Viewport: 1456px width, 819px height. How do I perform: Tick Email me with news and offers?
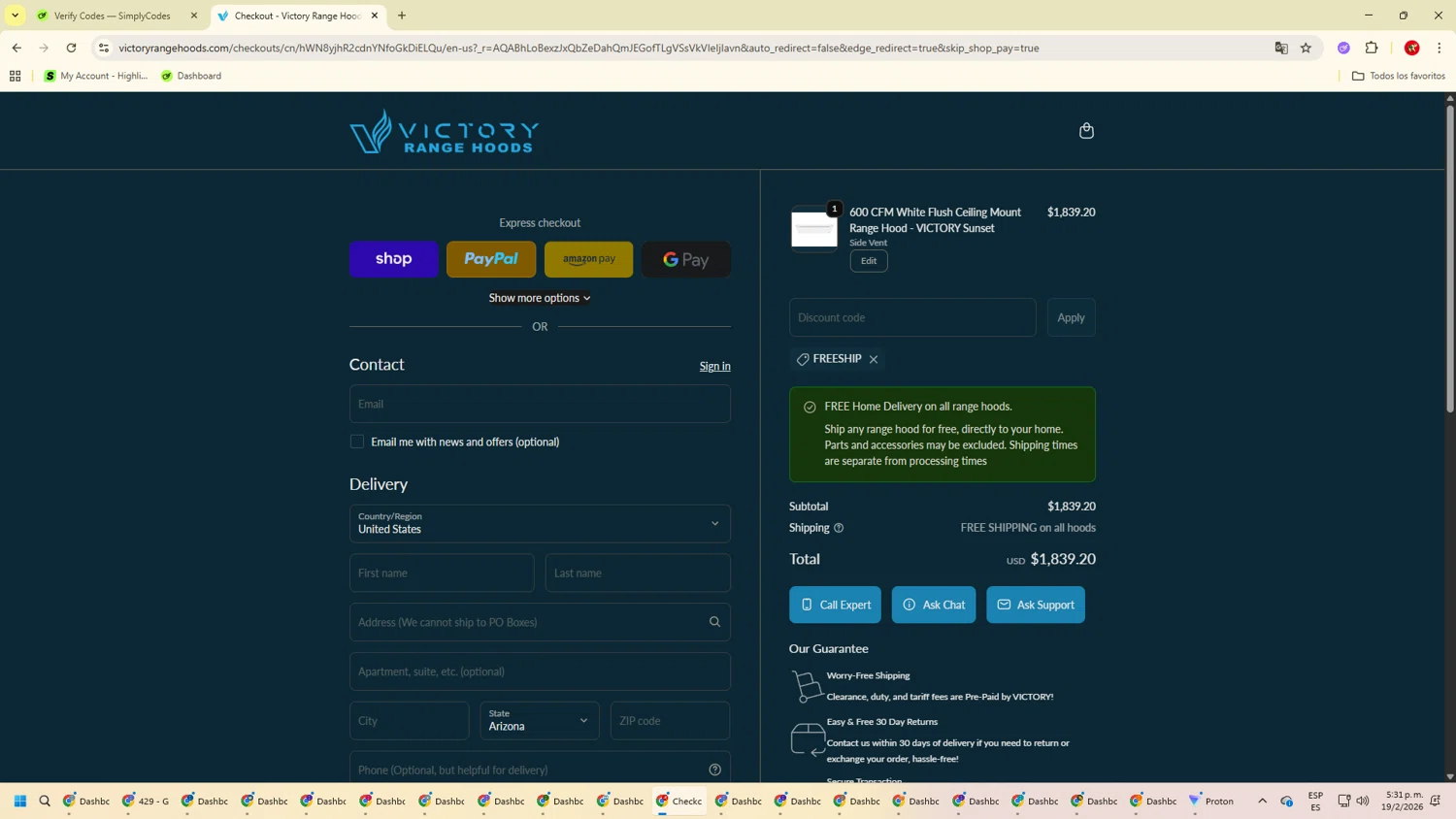click(x=357, y=442)
